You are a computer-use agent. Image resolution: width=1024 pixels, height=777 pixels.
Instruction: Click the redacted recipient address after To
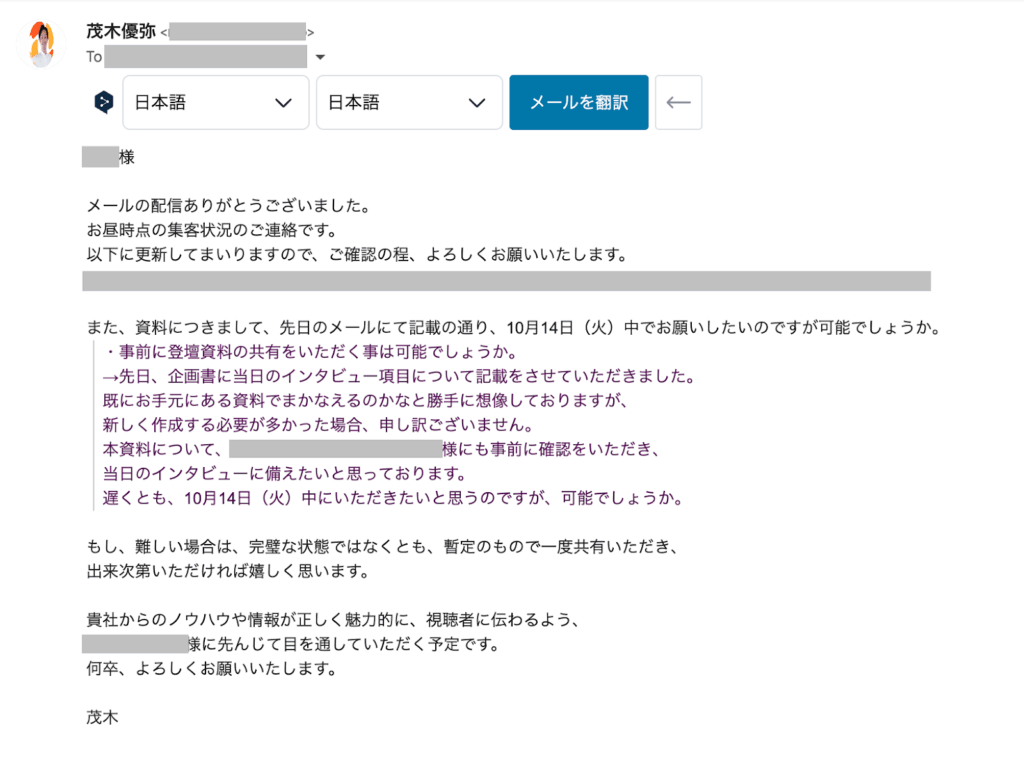coord(205,57)
